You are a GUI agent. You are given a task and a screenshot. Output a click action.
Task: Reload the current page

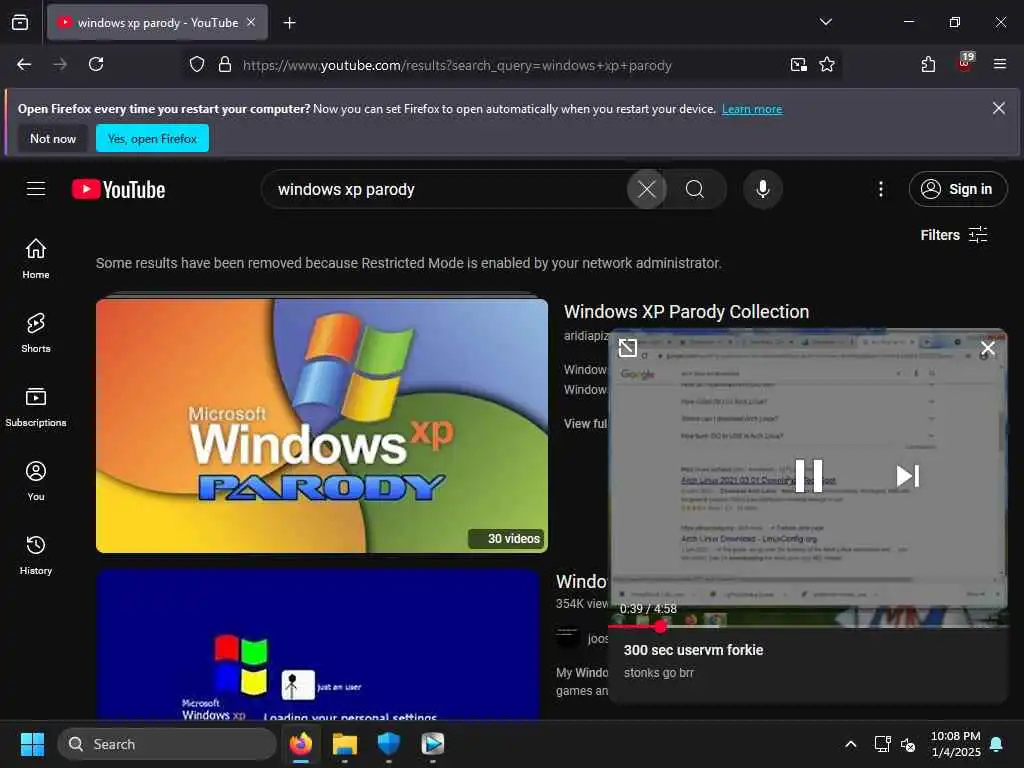(x=96, y=64)
